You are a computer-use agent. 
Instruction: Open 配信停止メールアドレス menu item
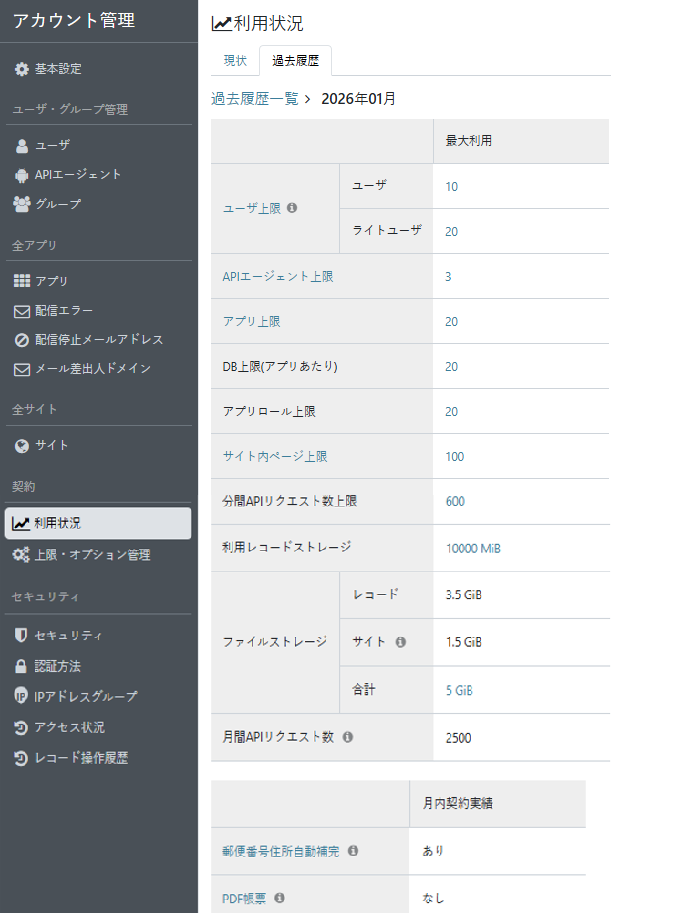pos(98,339)
